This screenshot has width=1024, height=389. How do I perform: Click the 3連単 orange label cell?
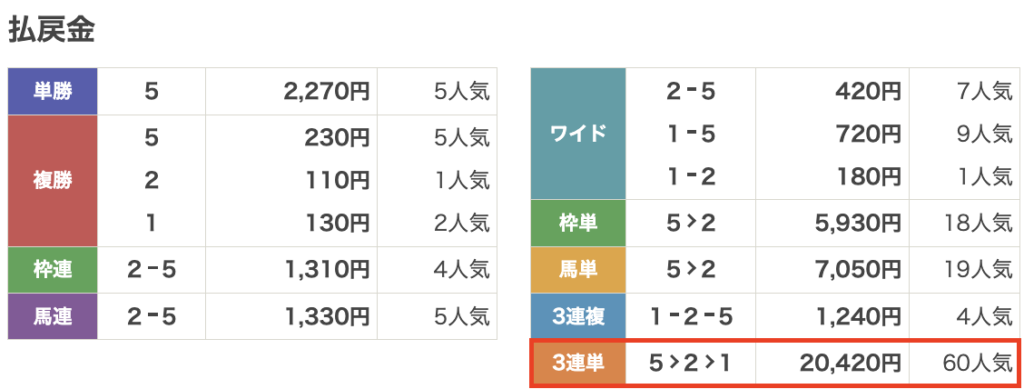point(578,363)
